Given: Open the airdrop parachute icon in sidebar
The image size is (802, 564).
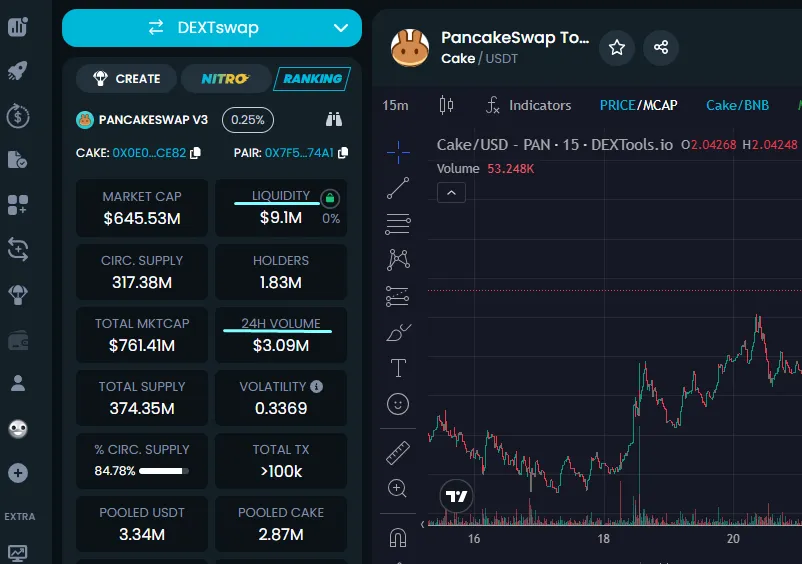Looking at the screenshot, I should pos(18,295).
